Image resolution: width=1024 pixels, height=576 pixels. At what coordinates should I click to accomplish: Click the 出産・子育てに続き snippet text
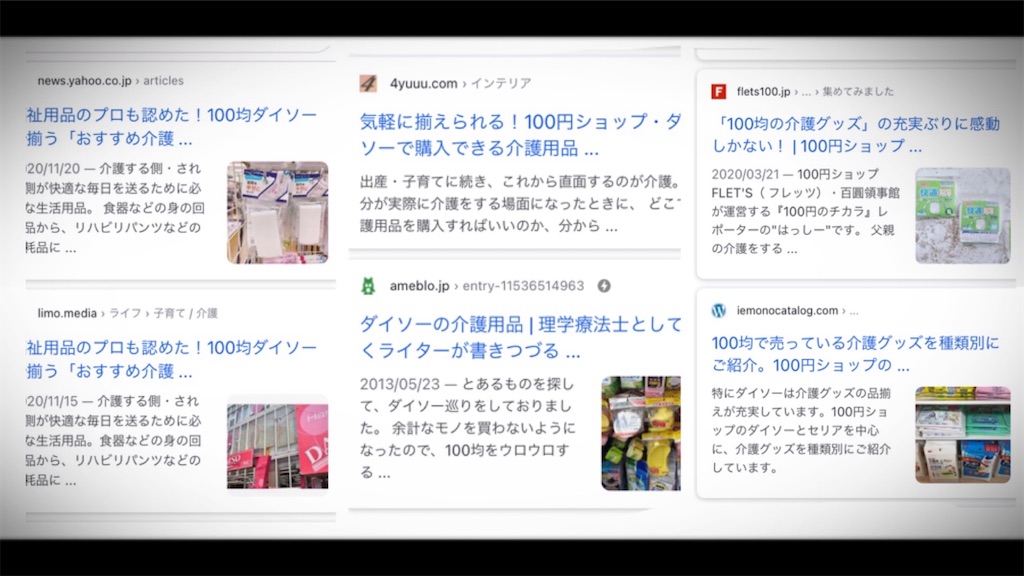(x=520, y=204)
